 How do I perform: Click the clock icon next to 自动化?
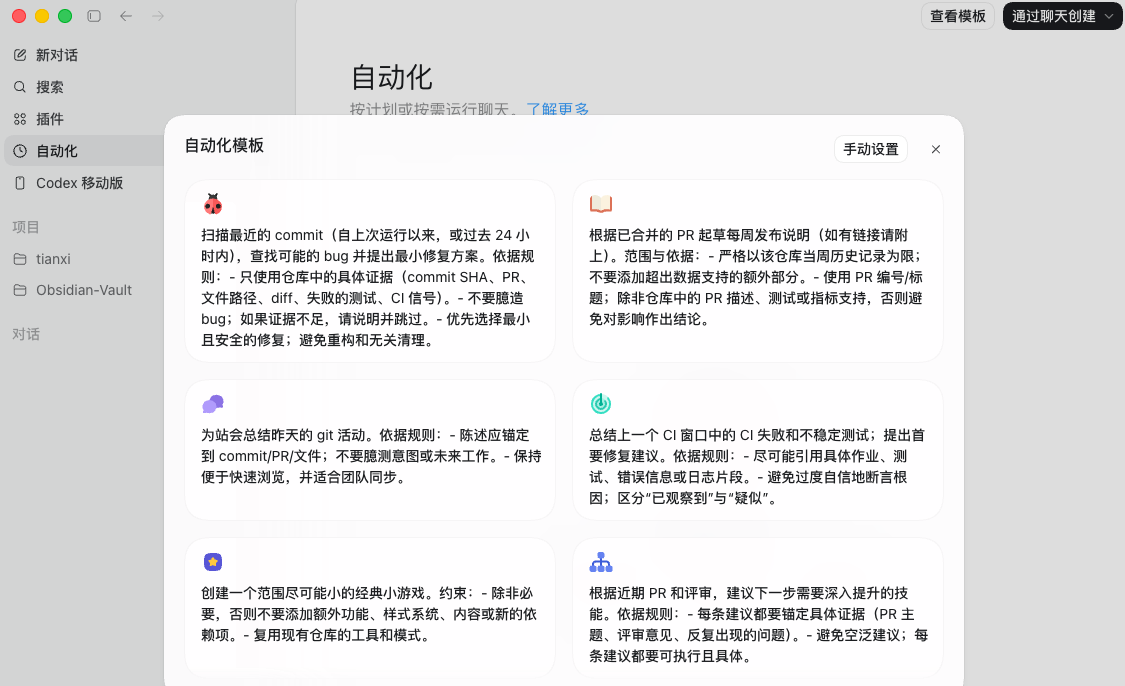tap(20, 151)
